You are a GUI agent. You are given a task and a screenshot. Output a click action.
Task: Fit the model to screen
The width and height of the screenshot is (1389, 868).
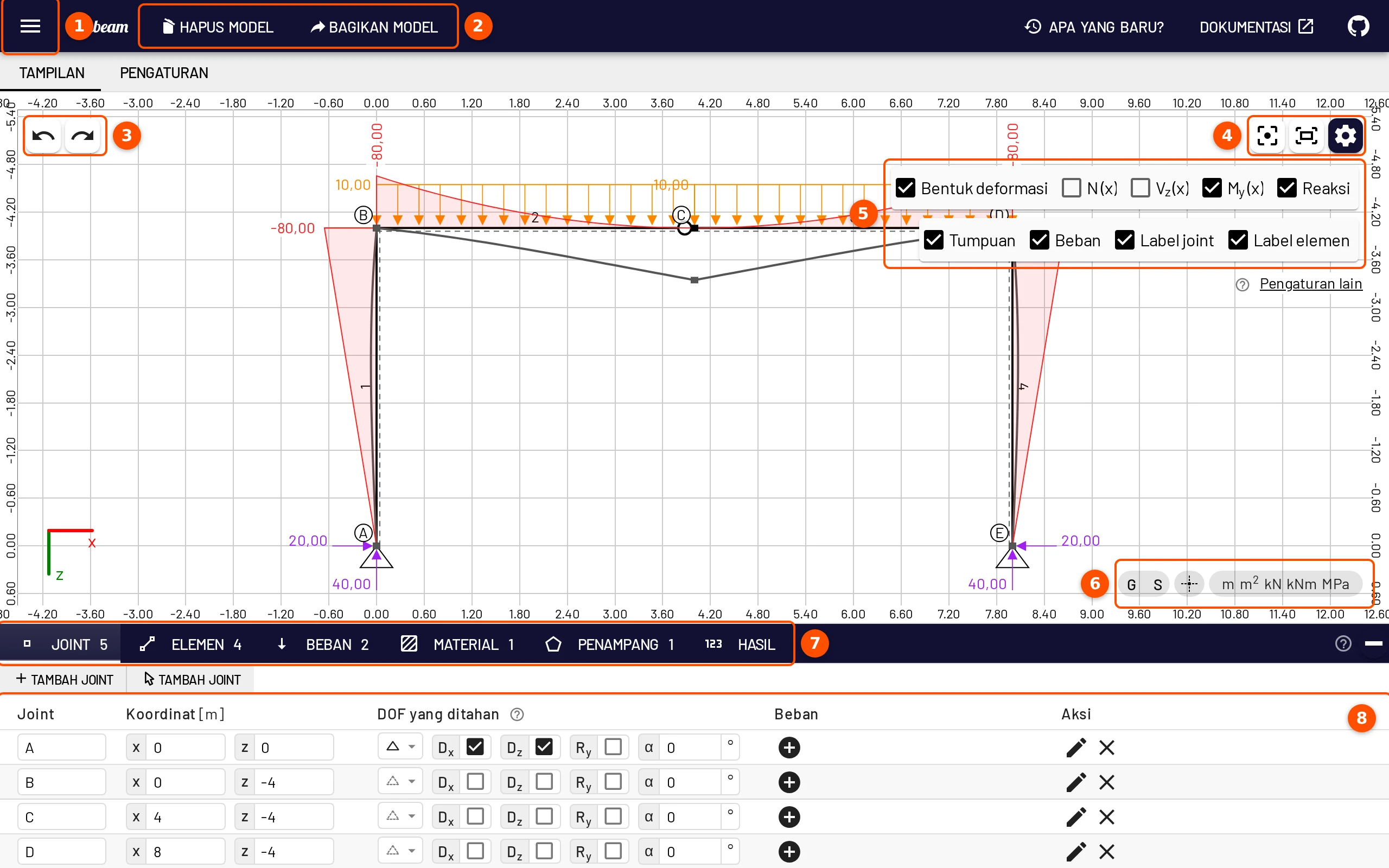pyautogui.click(x=1306, y=136)
